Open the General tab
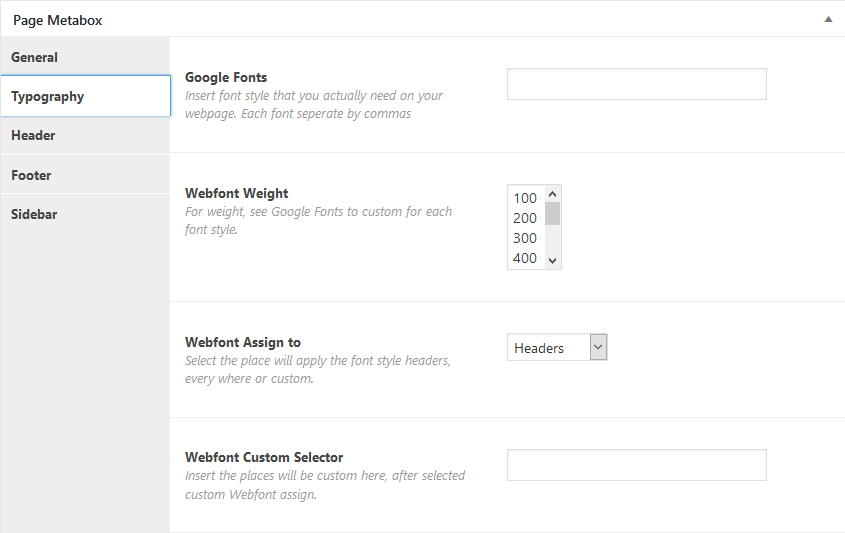845x533 pixels. coord(85,57)
